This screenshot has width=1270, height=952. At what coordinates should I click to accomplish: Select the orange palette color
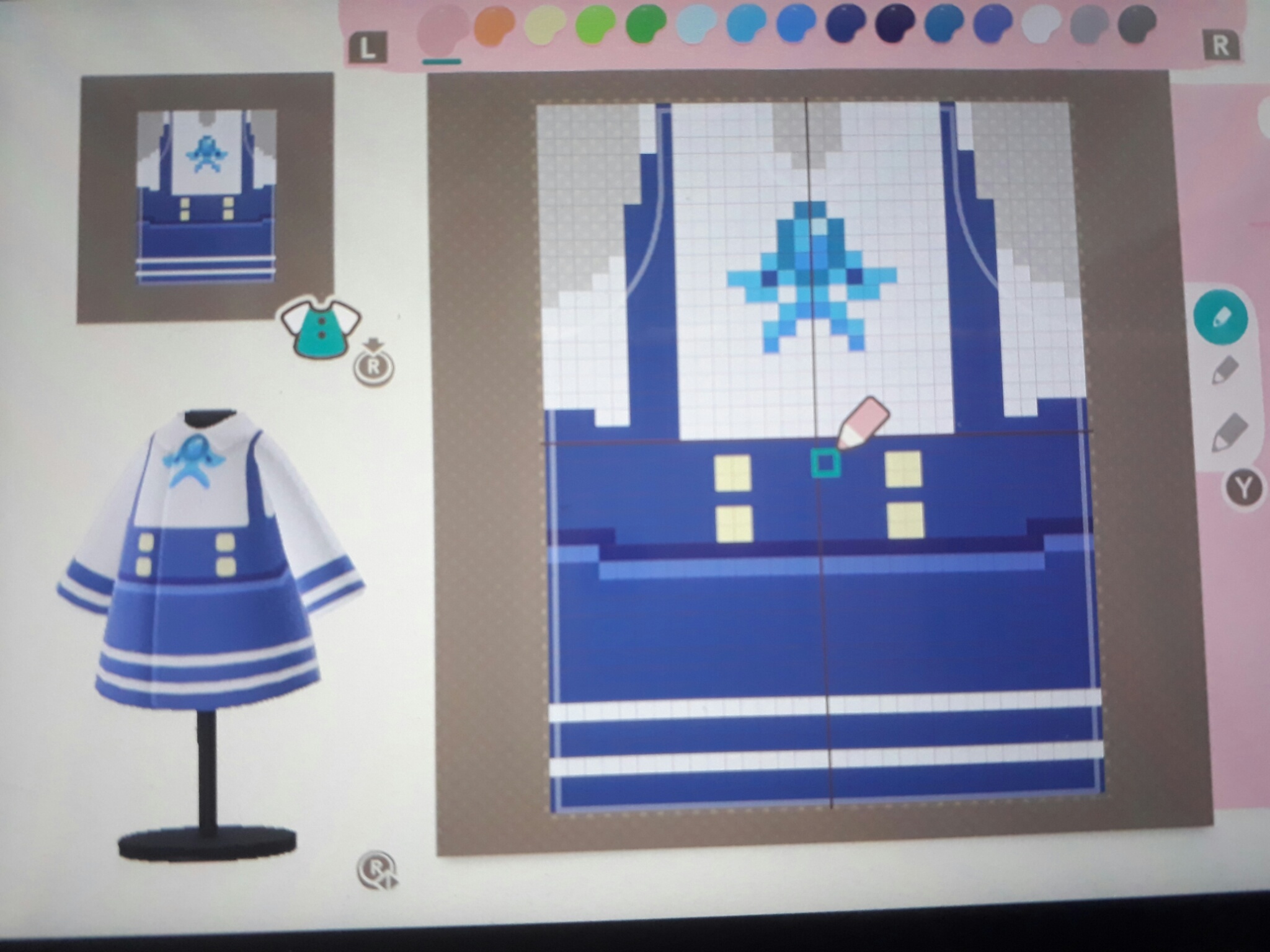point(495,27)
